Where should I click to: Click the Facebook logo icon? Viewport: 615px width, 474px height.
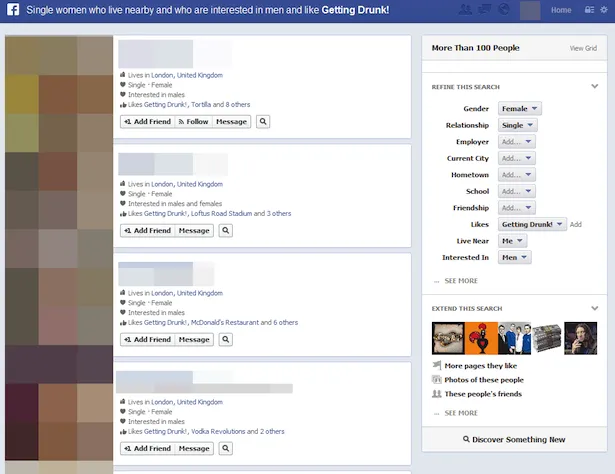(x=13, y=9)
